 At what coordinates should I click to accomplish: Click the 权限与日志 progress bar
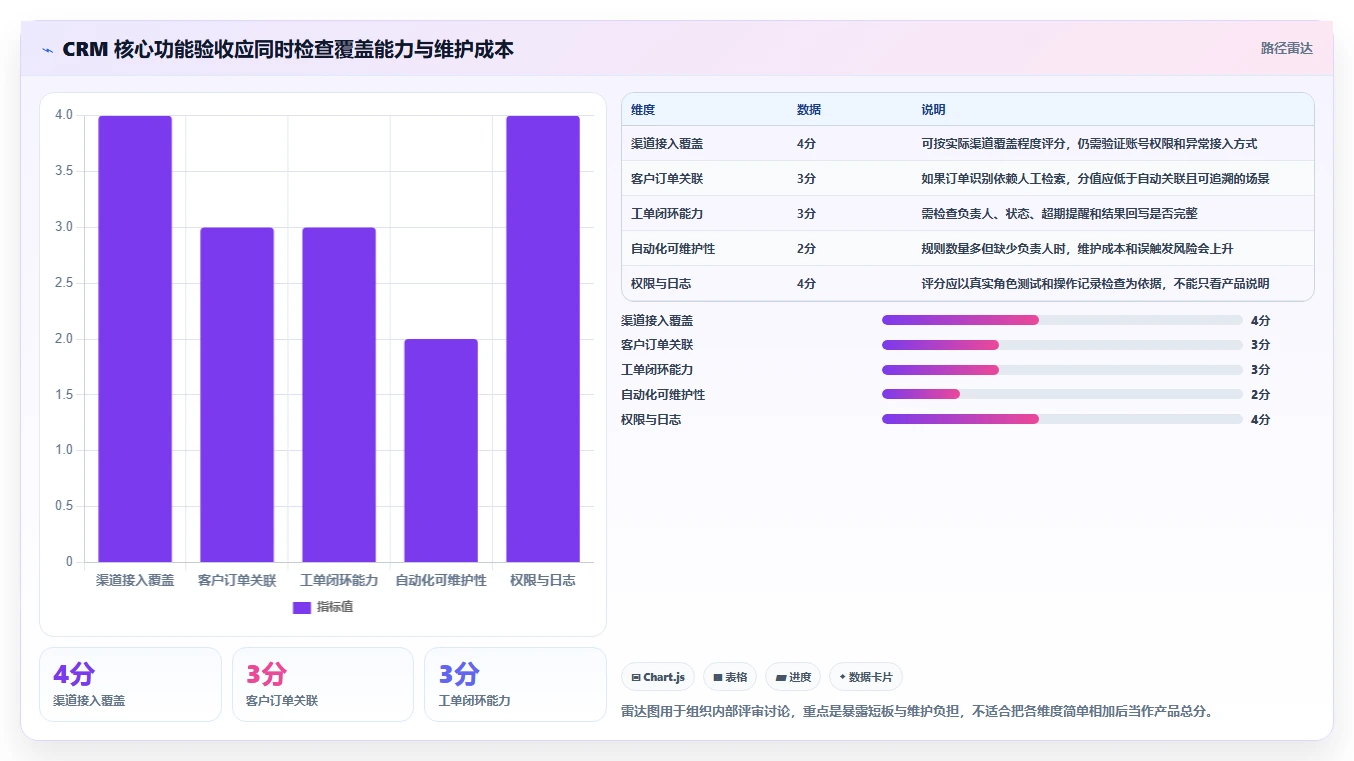1062,420
